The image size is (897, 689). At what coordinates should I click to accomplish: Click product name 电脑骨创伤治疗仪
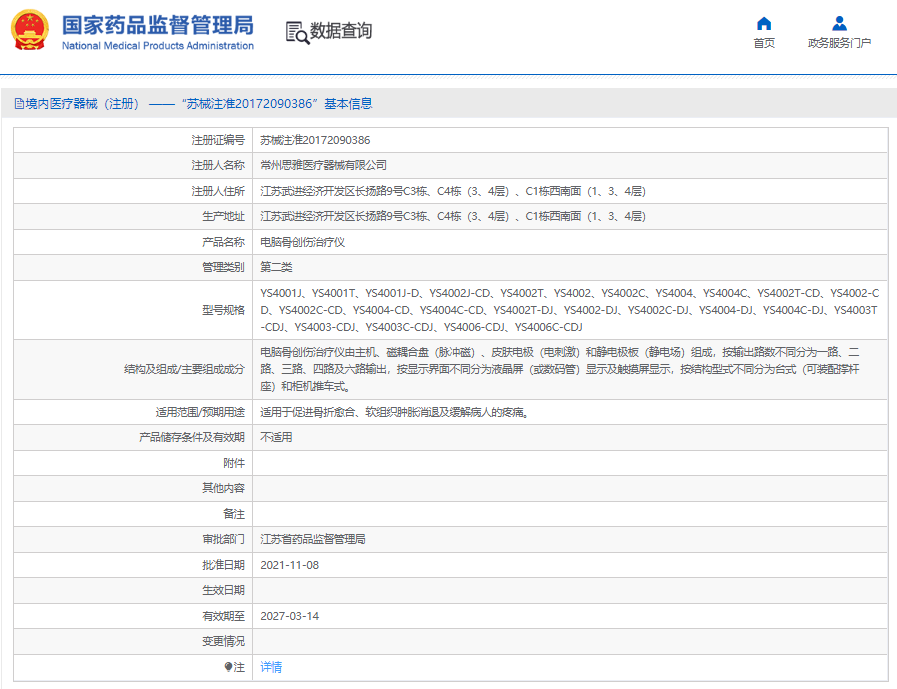tap(302, 242)
